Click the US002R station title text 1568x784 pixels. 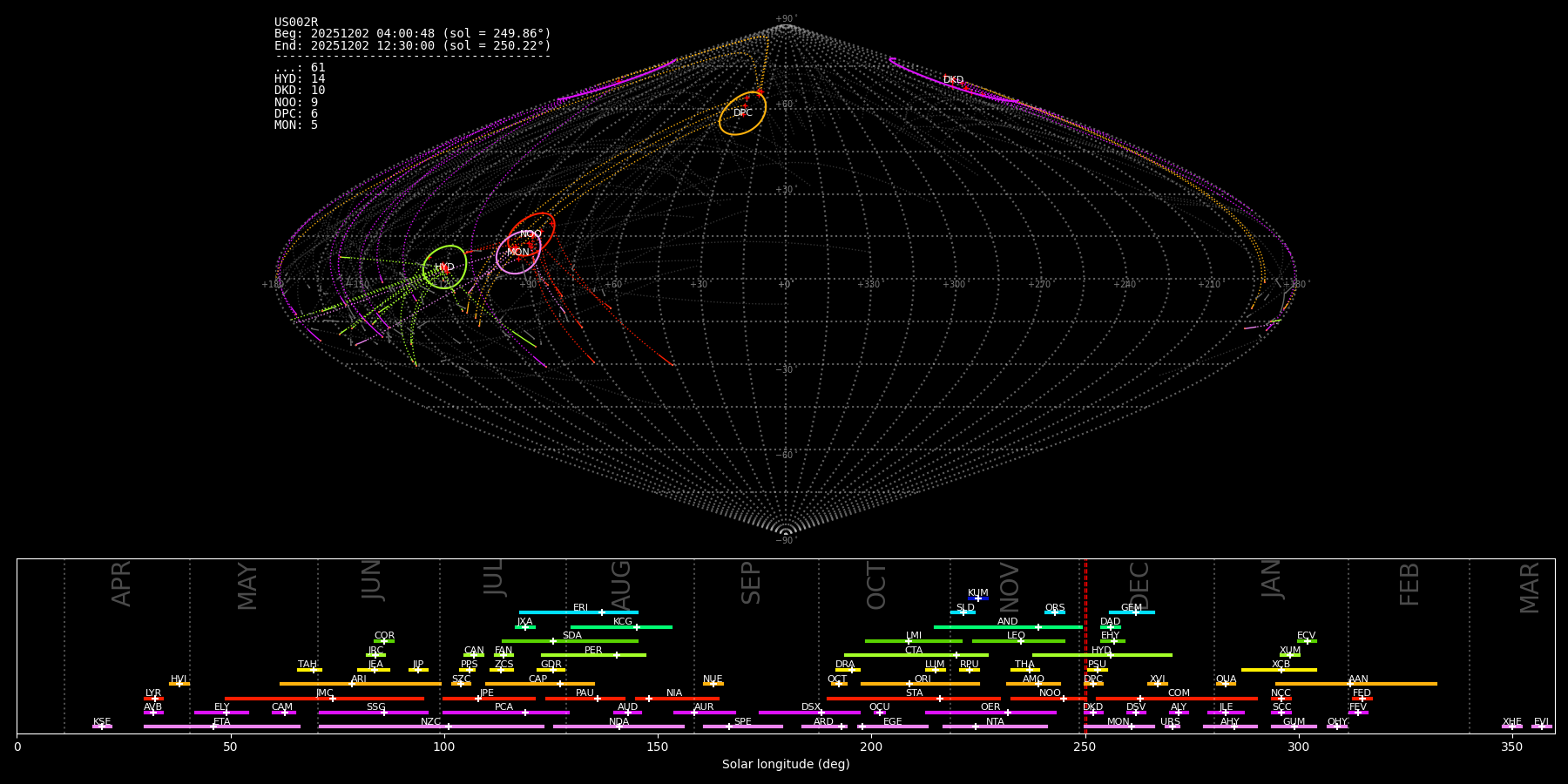pyautogui.click(x=296, y=23)
